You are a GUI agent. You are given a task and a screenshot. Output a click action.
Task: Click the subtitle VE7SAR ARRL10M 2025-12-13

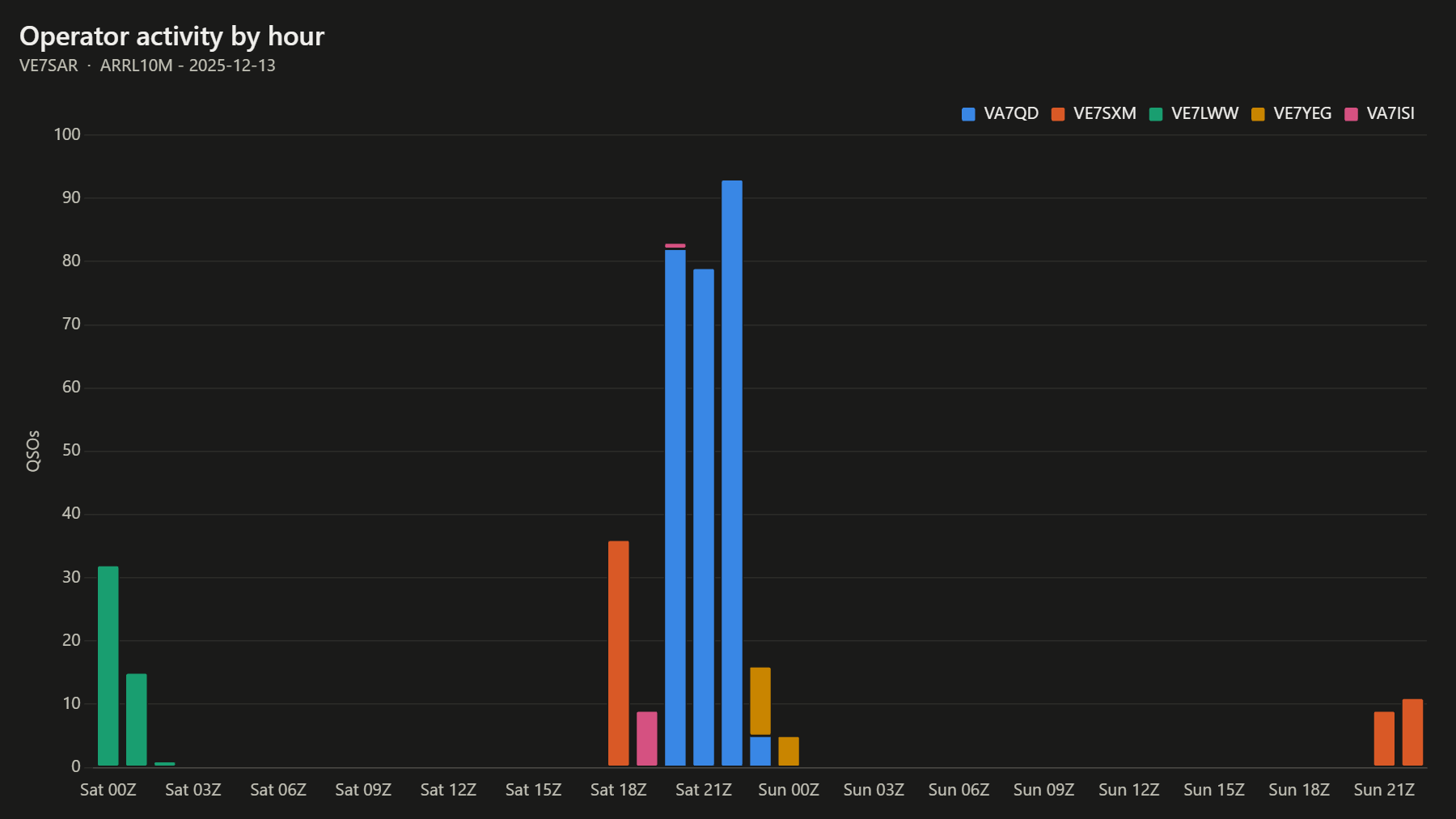(147, 66)
